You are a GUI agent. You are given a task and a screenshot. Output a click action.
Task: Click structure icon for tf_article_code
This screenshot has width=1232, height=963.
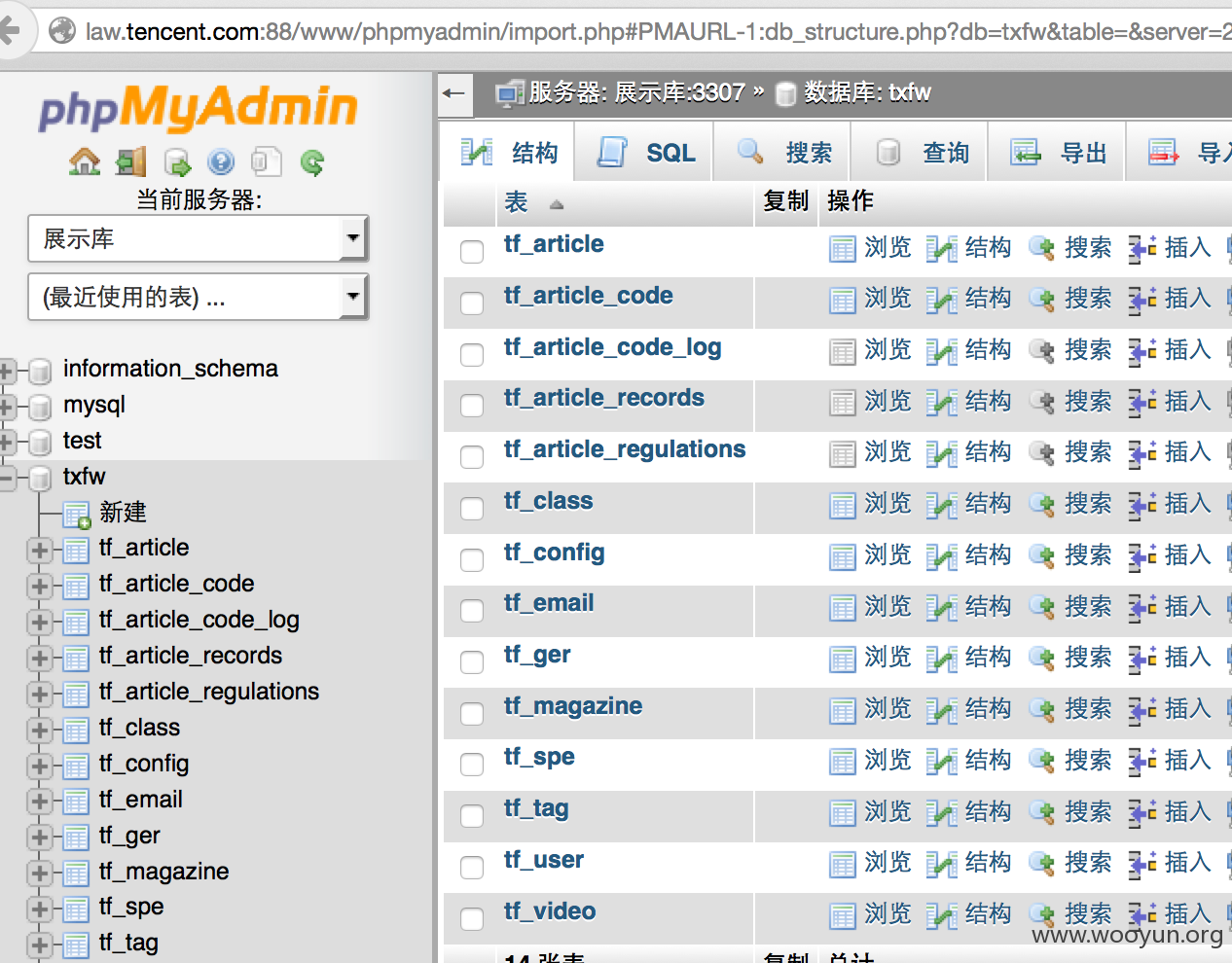(x=942, y=300)
